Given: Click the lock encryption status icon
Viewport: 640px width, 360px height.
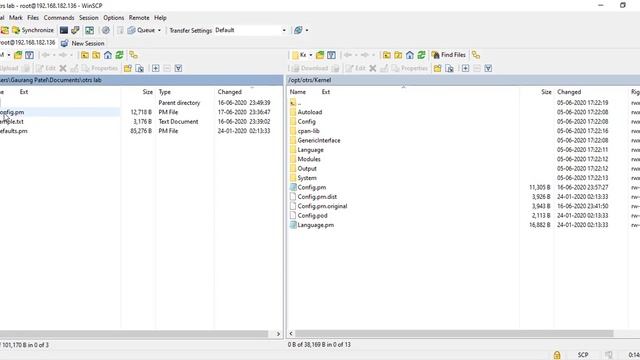Looking at the screenshot, I should [557, 355].
